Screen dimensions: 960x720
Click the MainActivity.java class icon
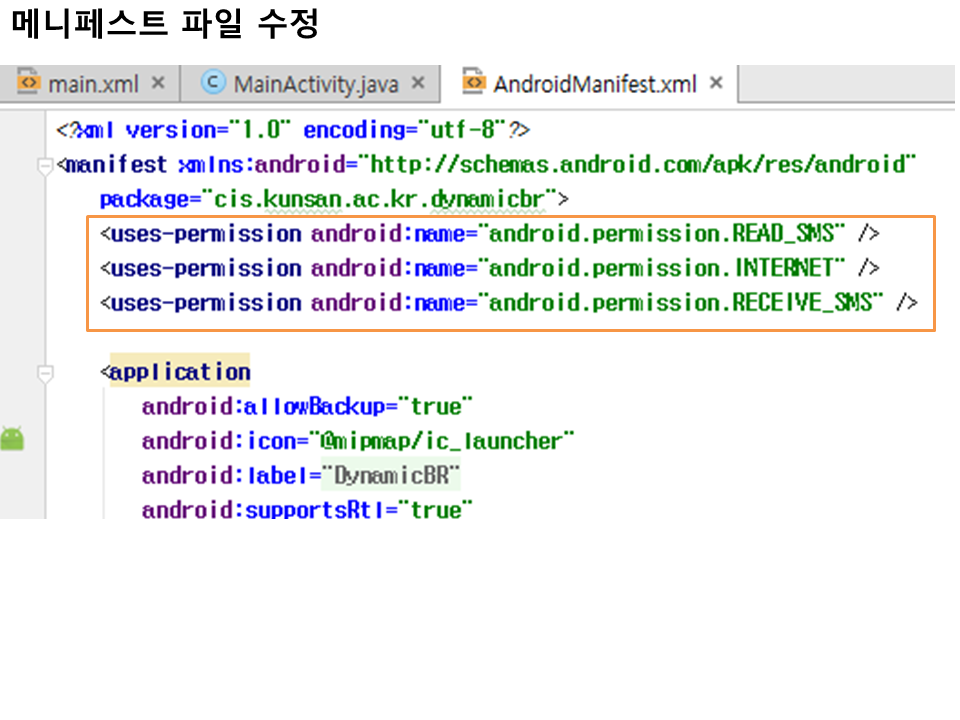tap(213, 83)
